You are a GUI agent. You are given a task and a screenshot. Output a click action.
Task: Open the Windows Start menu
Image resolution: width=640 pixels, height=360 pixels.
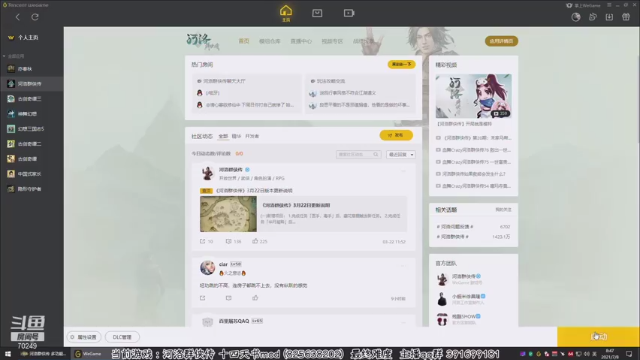pos(8,354)
